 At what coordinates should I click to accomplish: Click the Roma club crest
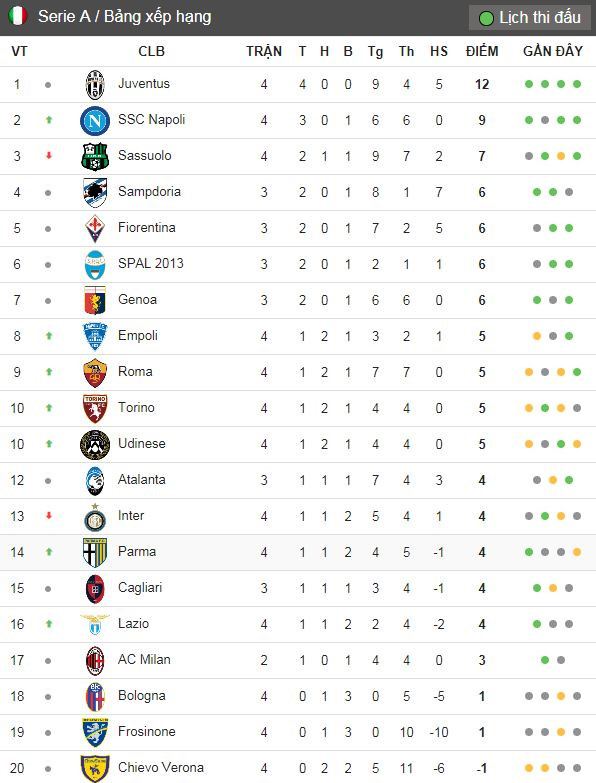click(x=95, y=373)
